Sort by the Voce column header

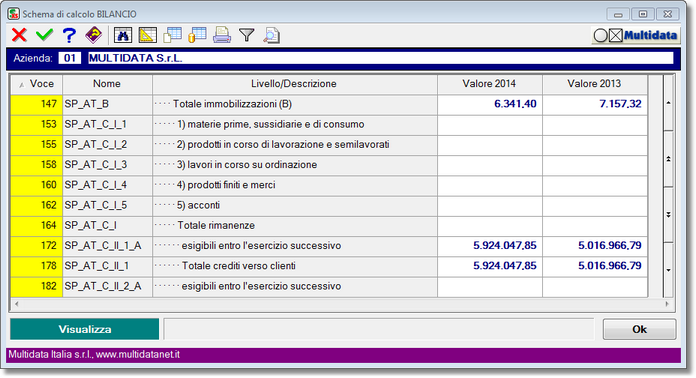click(36, 84)
